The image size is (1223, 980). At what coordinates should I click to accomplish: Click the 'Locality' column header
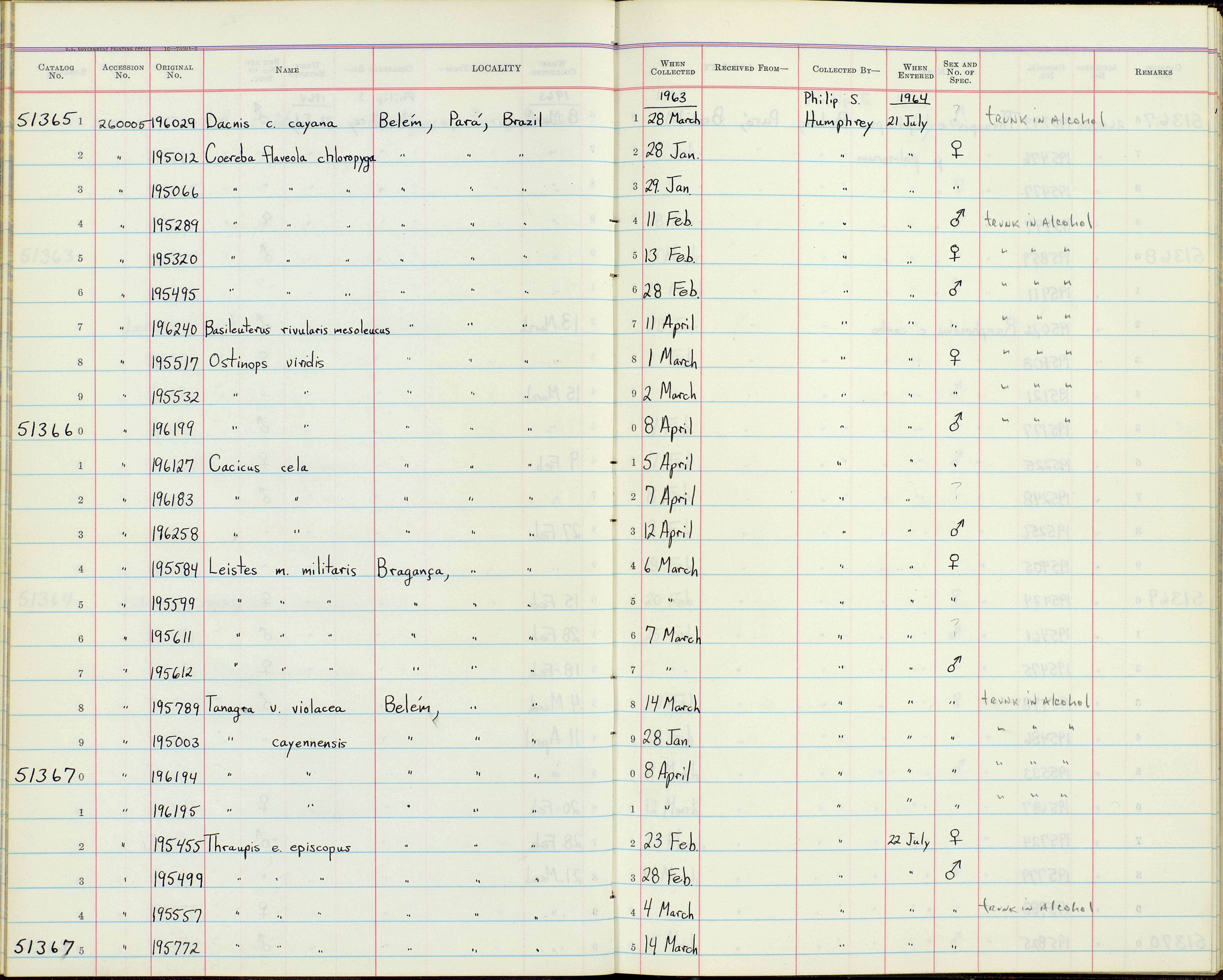click(496, 68)
